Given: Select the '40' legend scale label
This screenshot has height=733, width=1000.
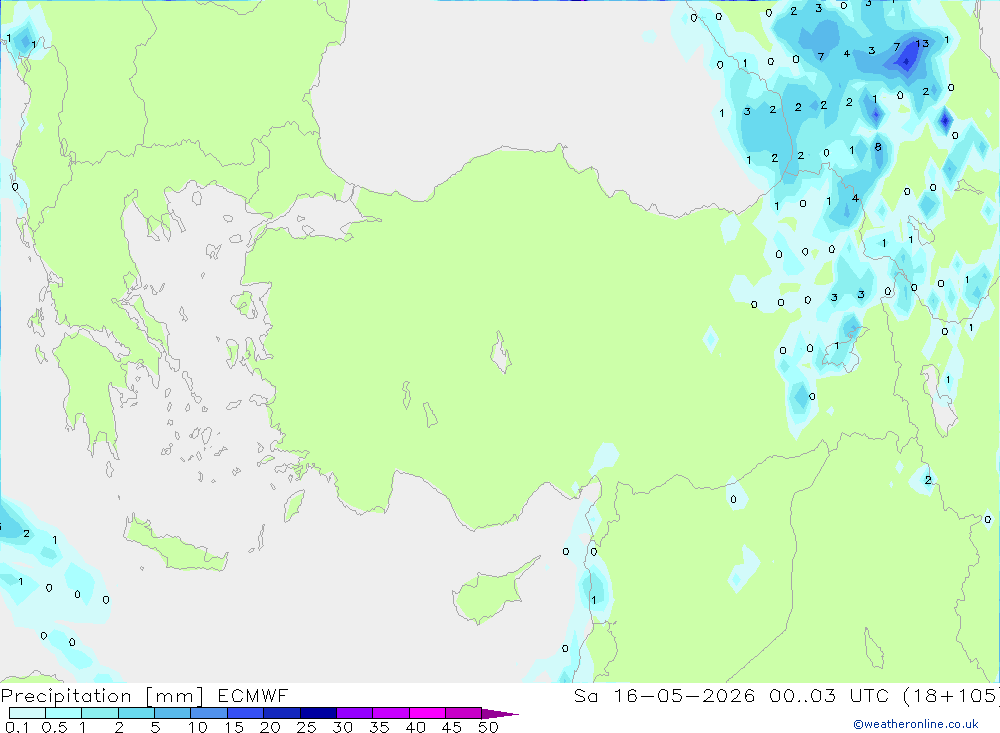Looking at the screenshot, I should point(415,727).
